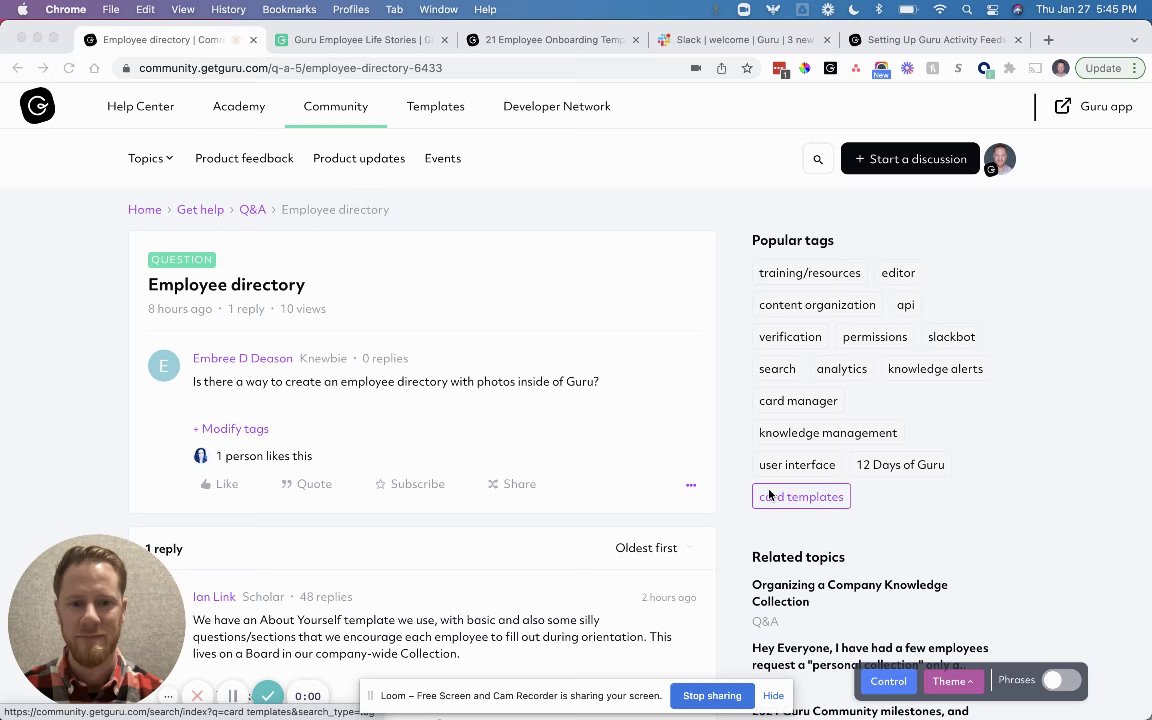Open the Guru app external link

tap(1093, 107)
